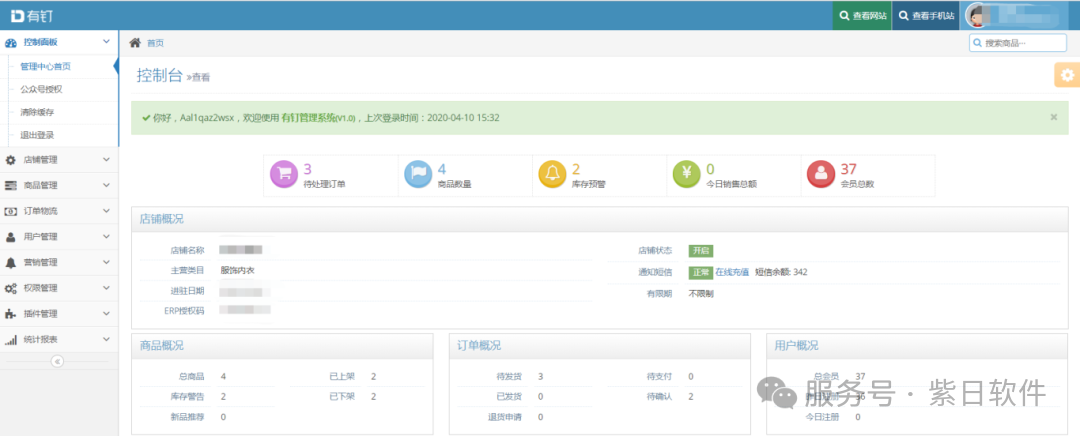Screen dimensions: 1080x436
Task: Click the 有钉 logo in header
Action: 31,16
